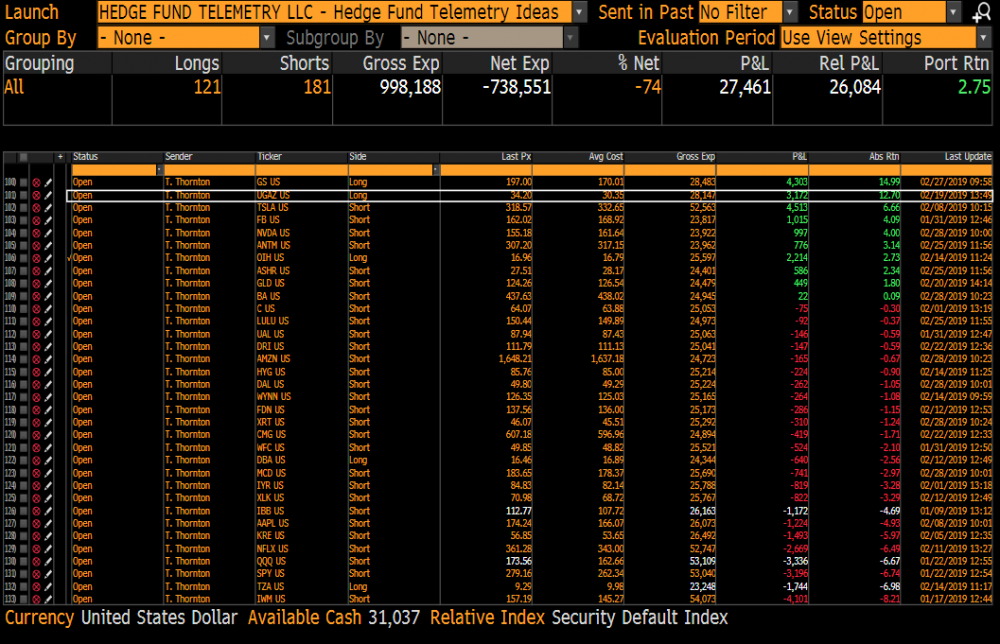Open the Side column filter dropdown arrow
Screen dimensions: 1000x644
(436, 170)
